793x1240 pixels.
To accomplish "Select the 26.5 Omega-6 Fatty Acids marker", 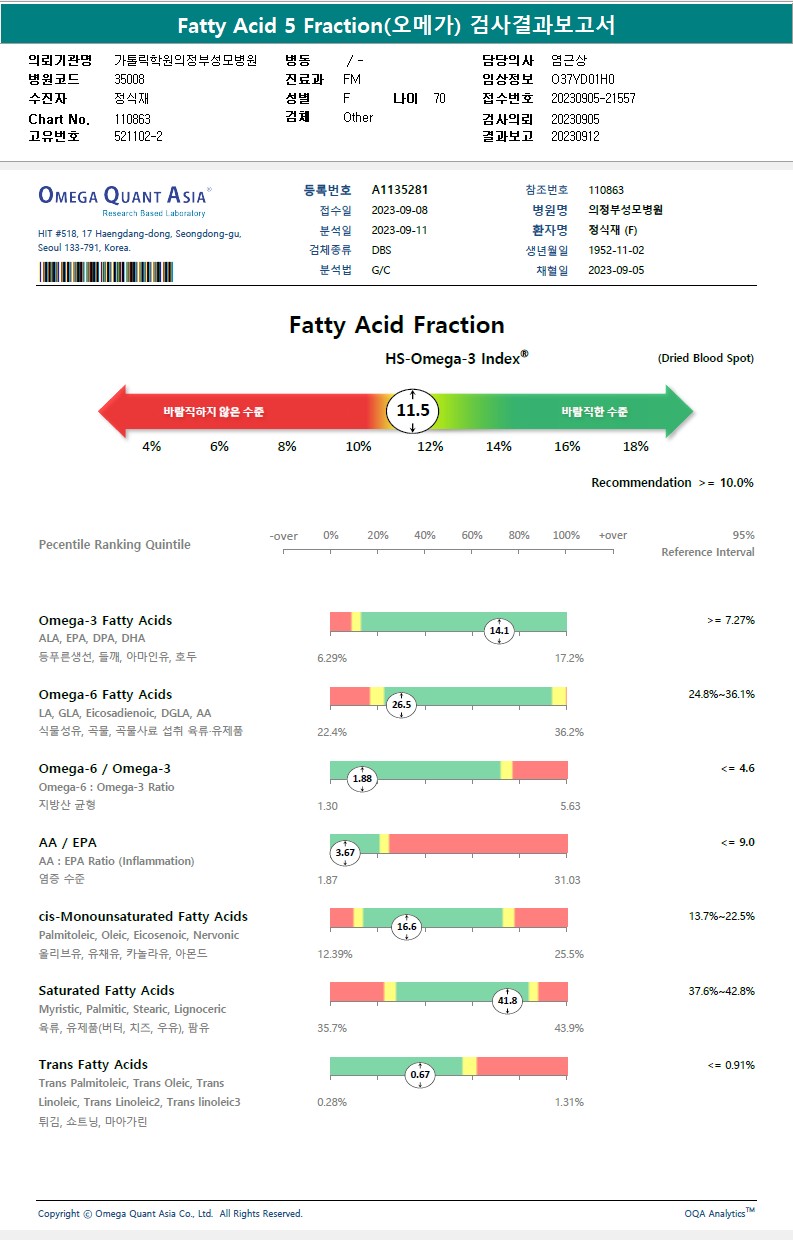I will (401, 704).
